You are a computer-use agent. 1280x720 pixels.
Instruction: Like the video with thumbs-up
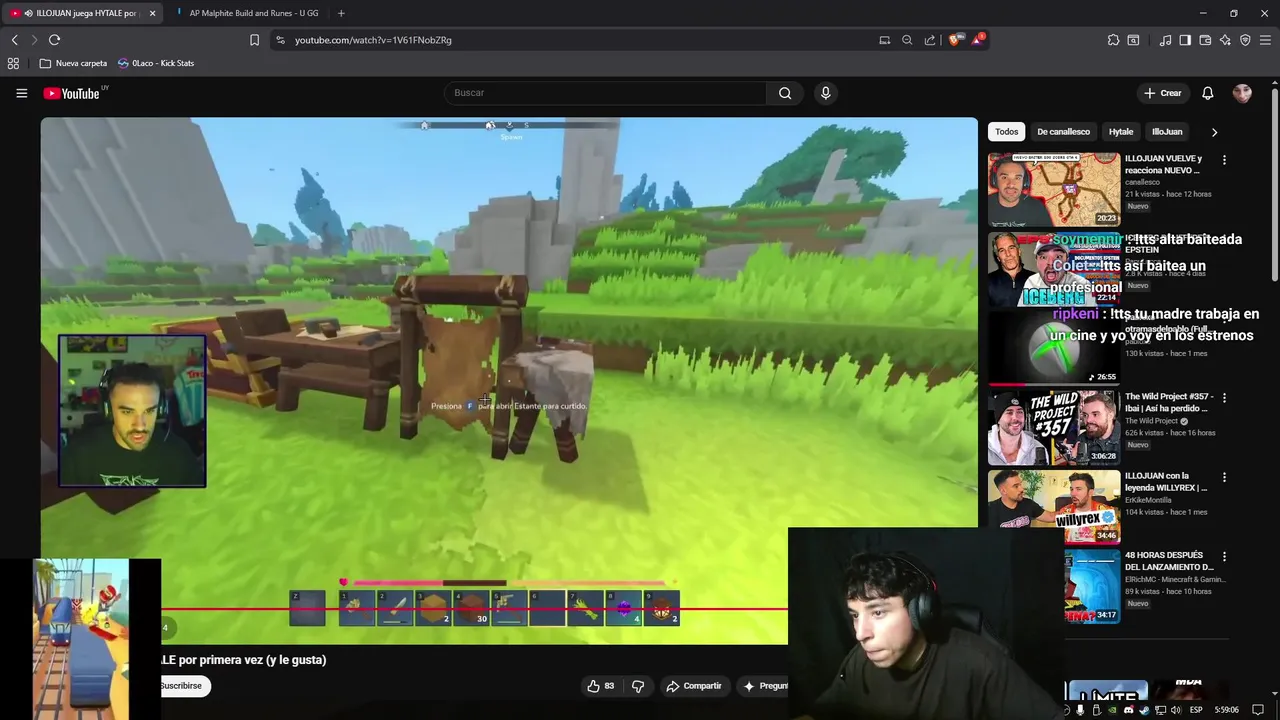click(x=600, y=686)
